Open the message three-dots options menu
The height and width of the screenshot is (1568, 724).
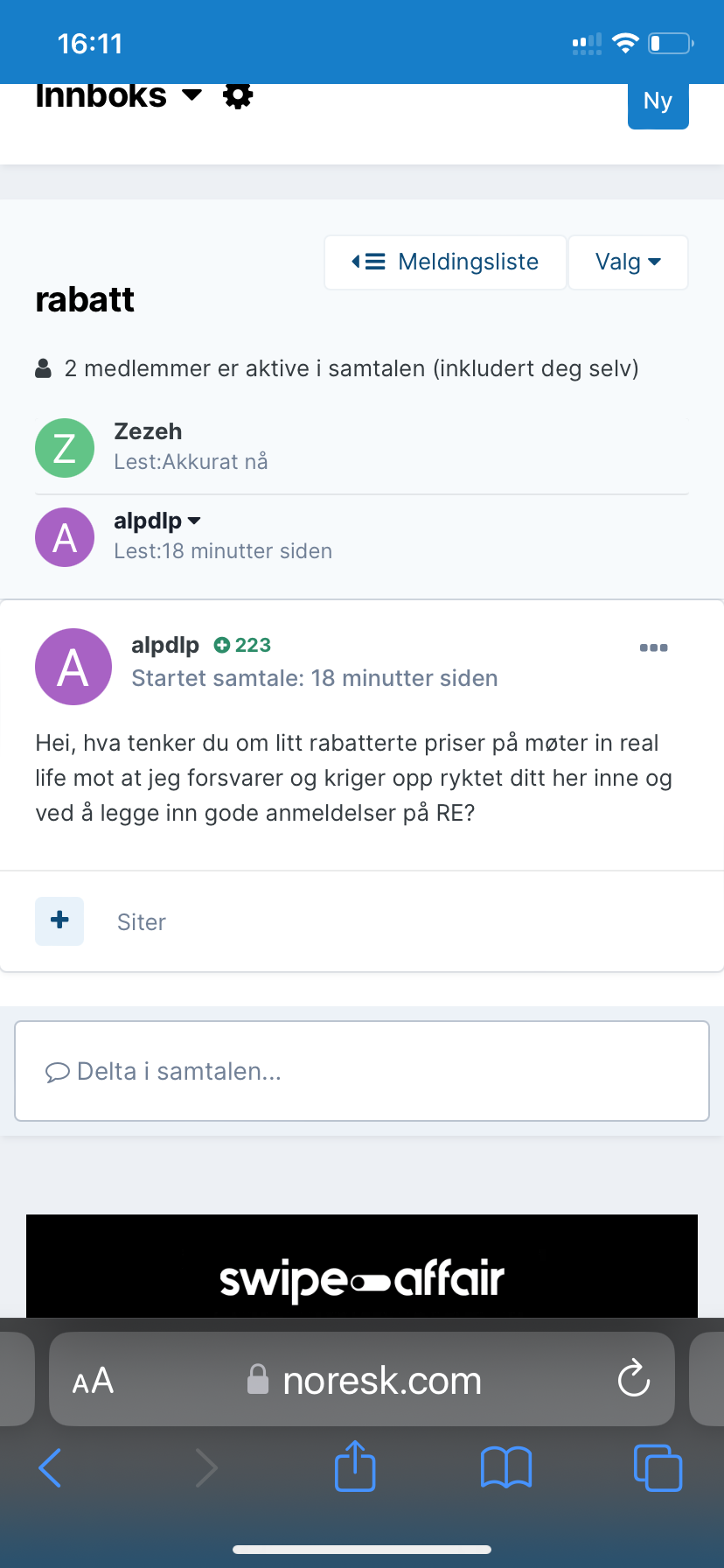click(653, 647)
